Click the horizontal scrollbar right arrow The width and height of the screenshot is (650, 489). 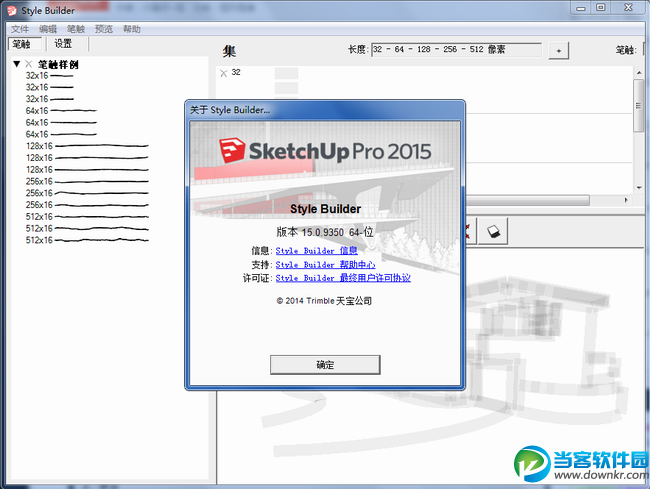coord(626,200)
